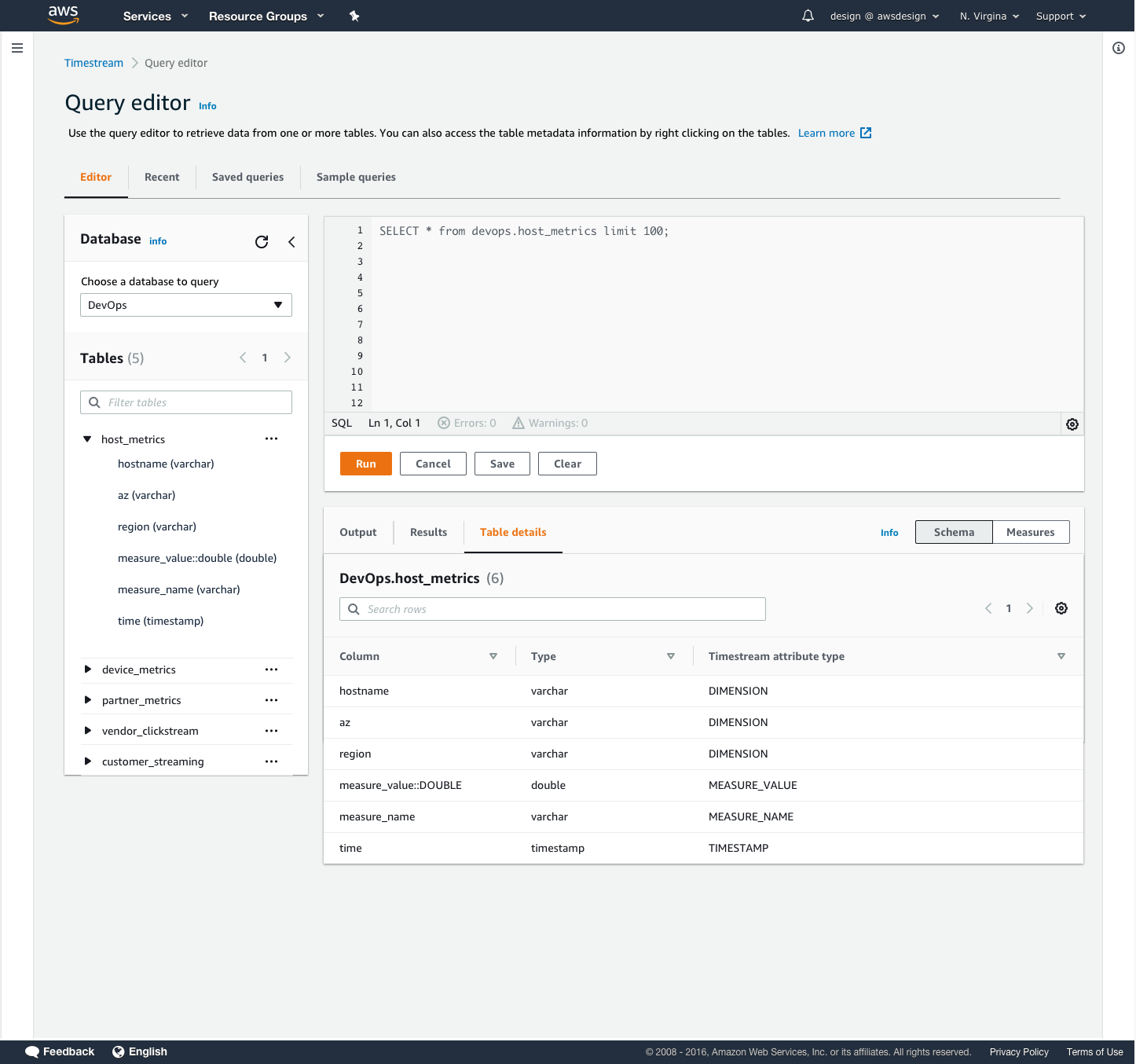Click the pin shortcut icon in top bar

point(354,16)
